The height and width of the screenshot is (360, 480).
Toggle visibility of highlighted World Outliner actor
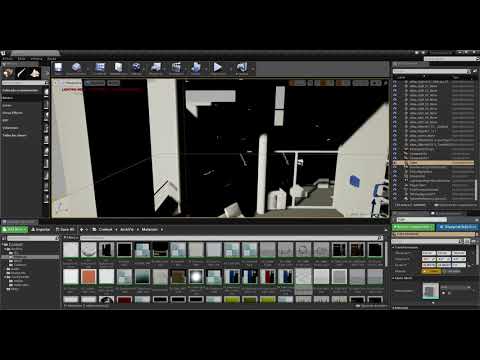(395, 163)
